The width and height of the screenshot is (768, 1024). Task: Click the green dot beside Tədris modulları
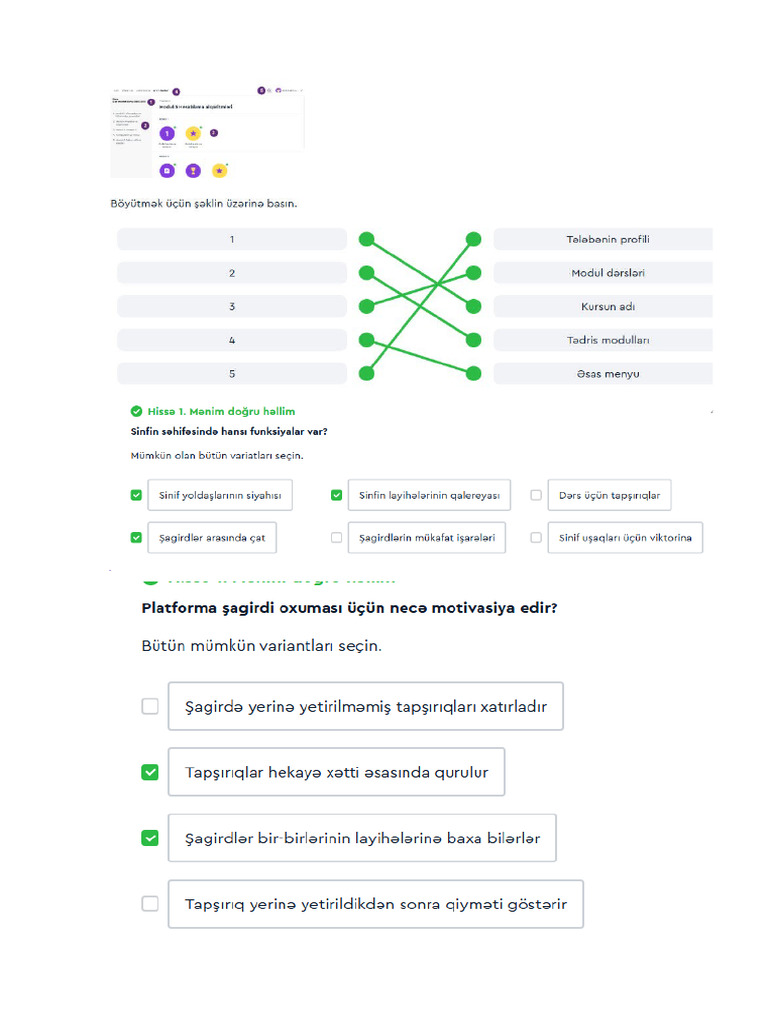click(x=473, y=340)
